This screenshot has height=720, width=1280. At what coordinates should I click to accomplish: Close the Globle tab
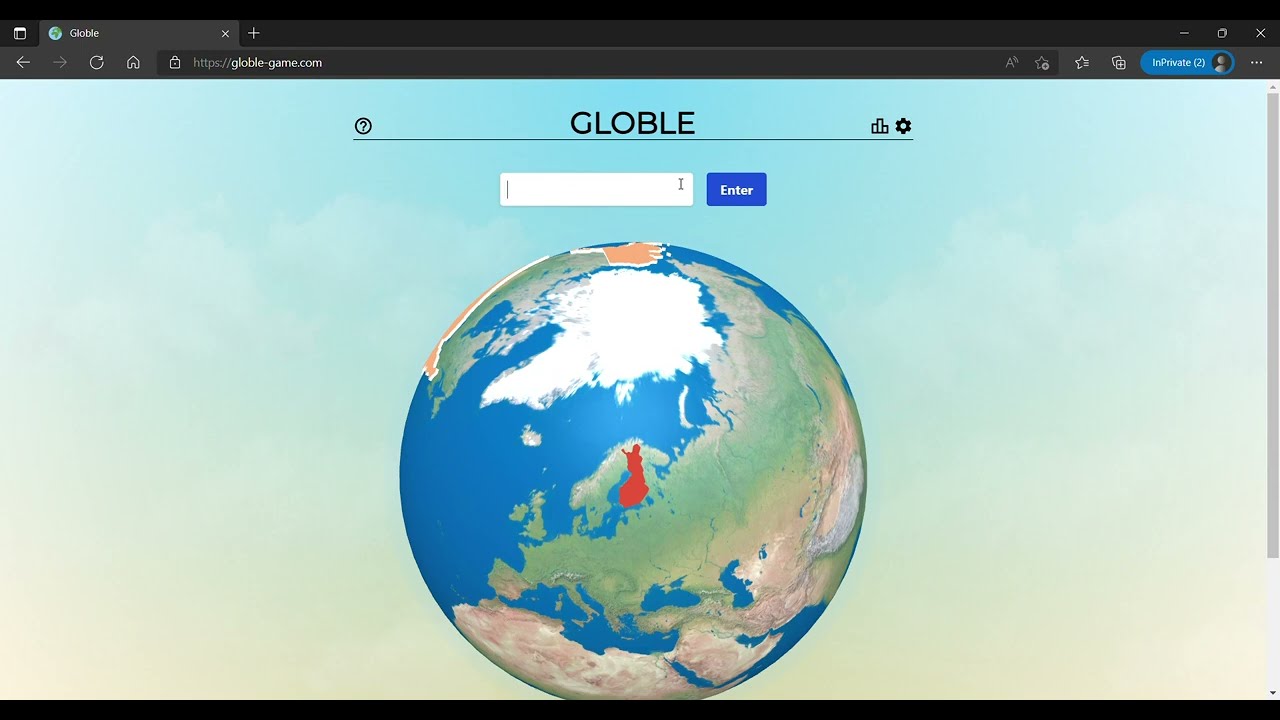[x=225, y=33]
